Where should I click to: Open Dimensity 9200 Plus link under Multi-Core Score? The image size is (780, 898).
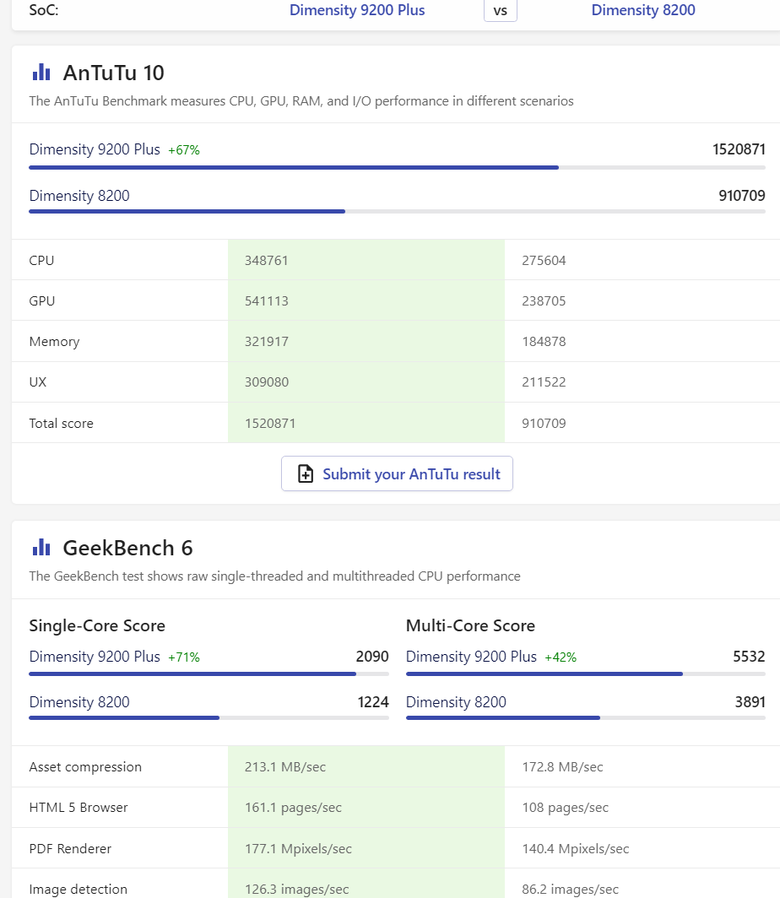(471, 657)
